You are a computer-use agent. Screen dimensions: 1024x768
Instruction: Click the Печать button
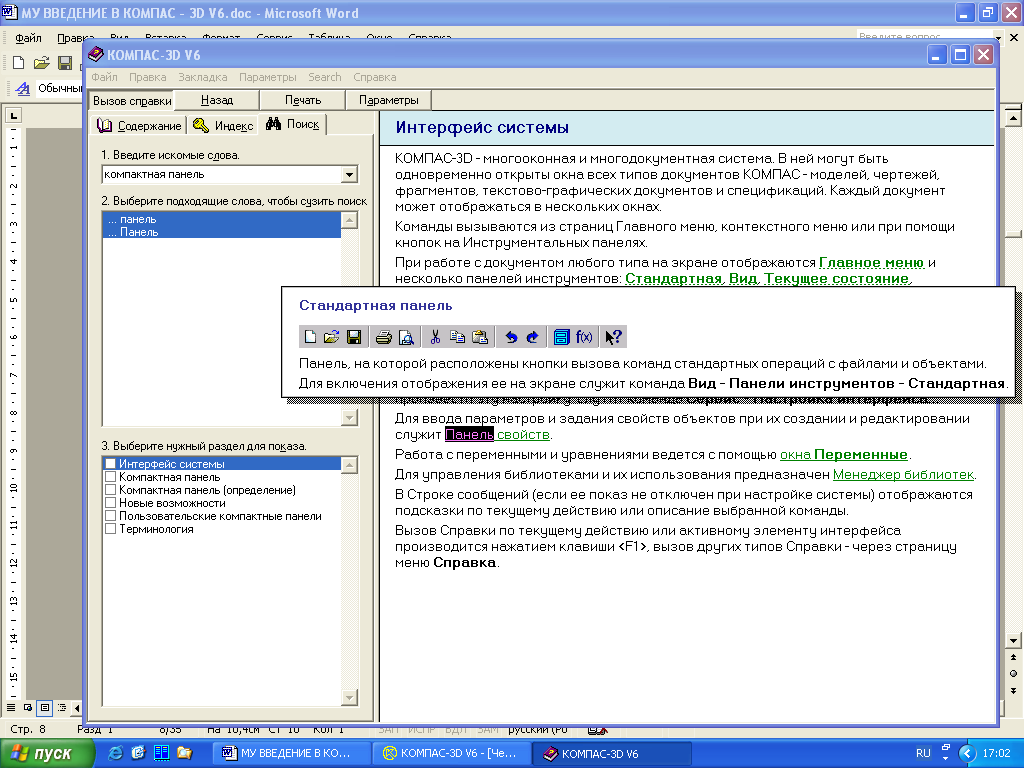[x=303, y=100]
